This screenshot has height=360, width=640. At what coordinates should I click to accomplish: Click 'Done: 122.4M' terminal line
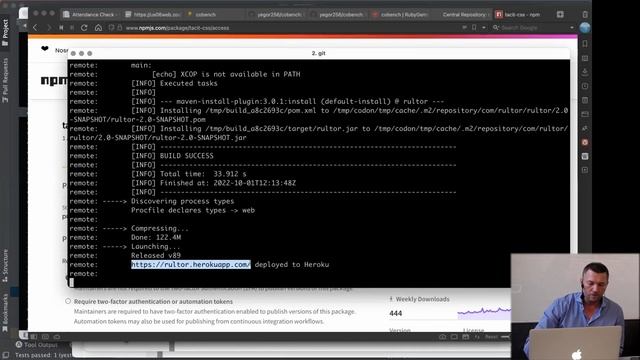156,237
